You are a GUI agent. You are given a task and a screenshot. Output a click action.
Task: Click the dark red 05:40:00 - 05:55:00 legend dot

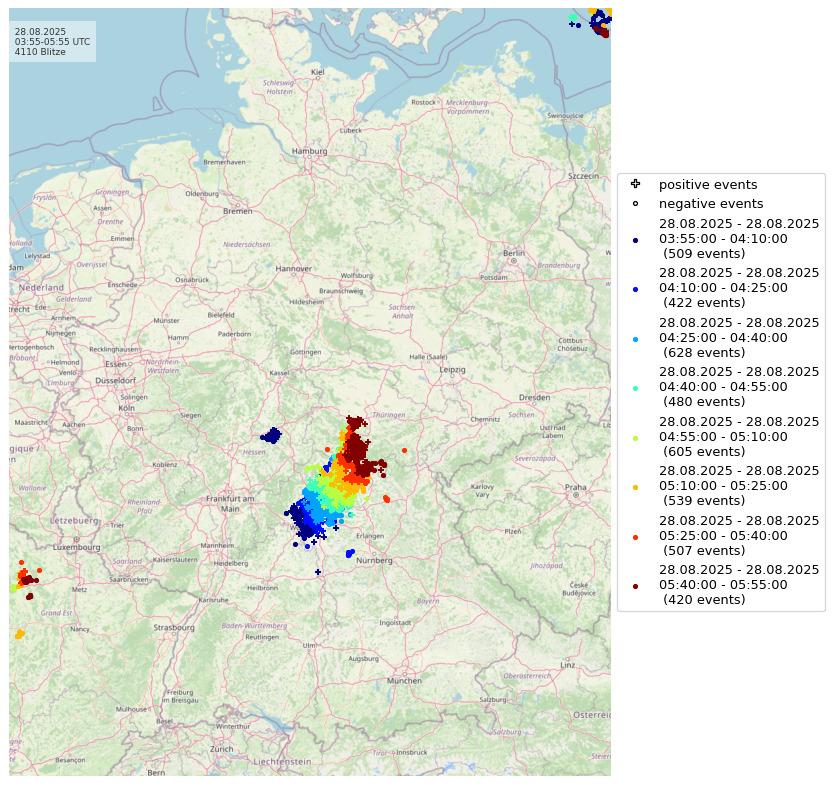tap(635, 586)
